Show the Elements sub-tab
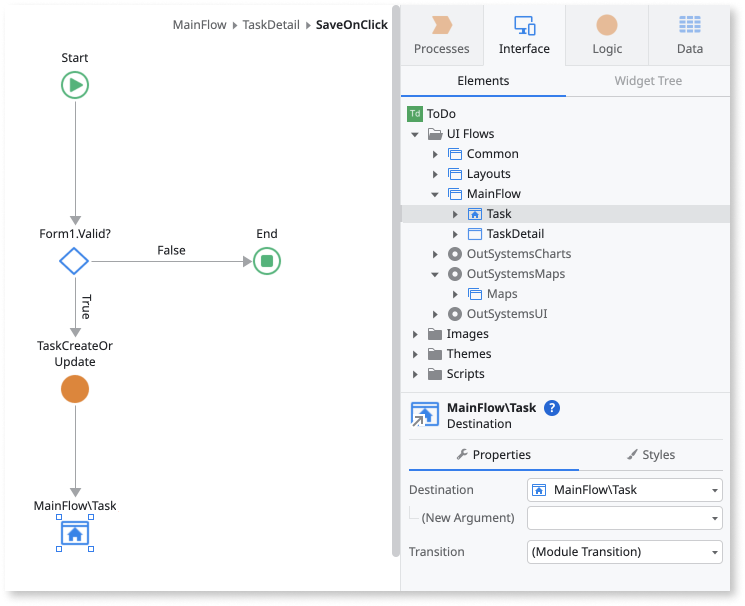 [483, 81]
